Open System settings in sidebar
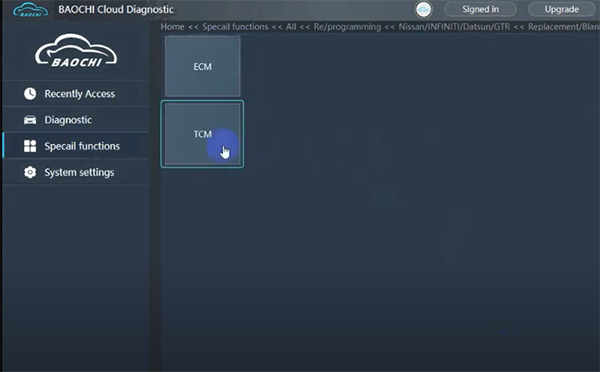Viewport: 600px width, 372px height. click(x=76, y=172)
